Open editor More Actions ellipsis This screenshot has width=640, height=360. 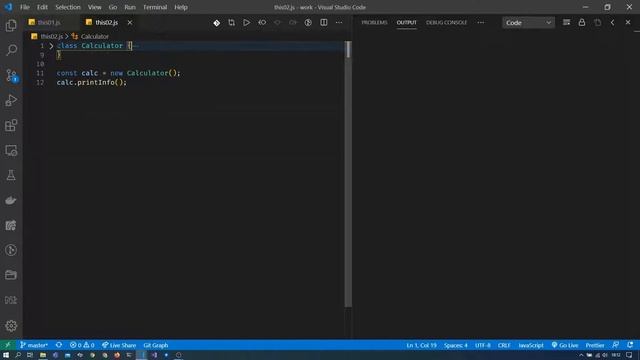339,22
